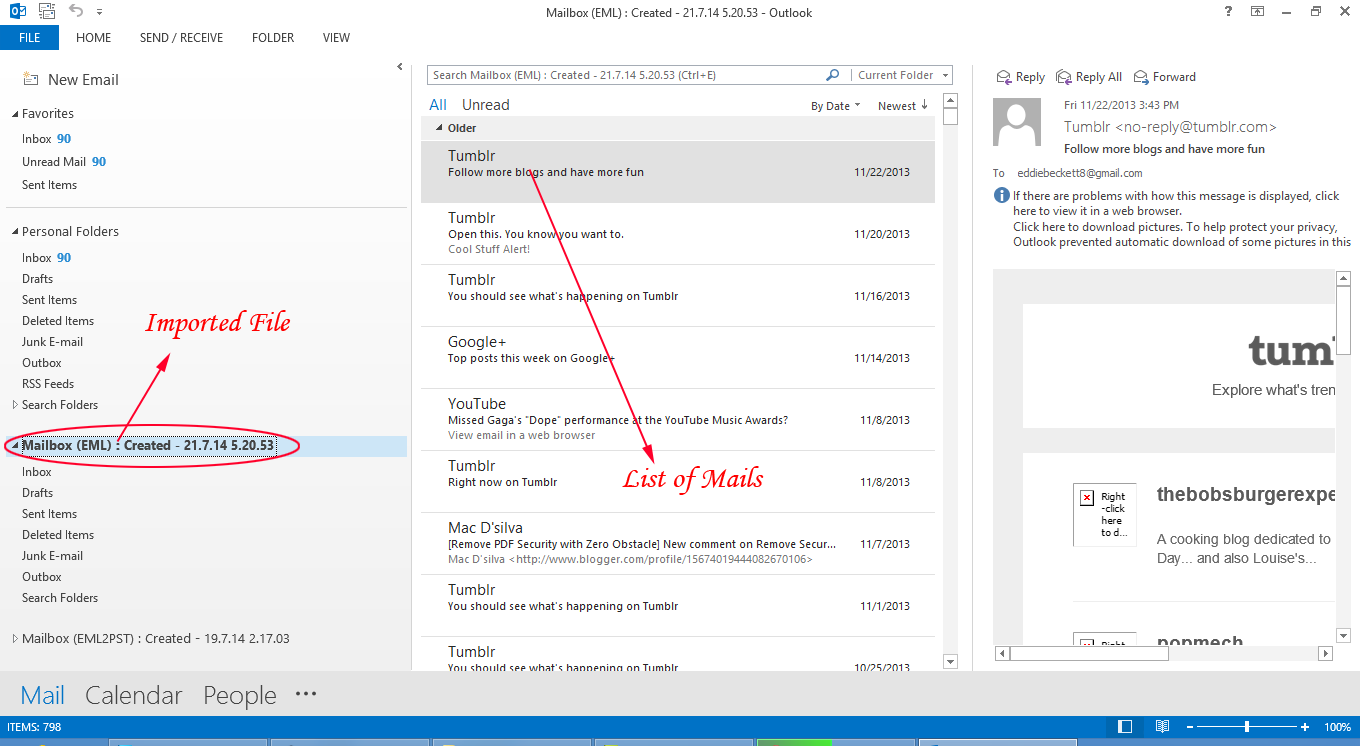Open RSS Feeds folder
The width and height of the screenshot is (1360, 746).
tap(48, 384)
